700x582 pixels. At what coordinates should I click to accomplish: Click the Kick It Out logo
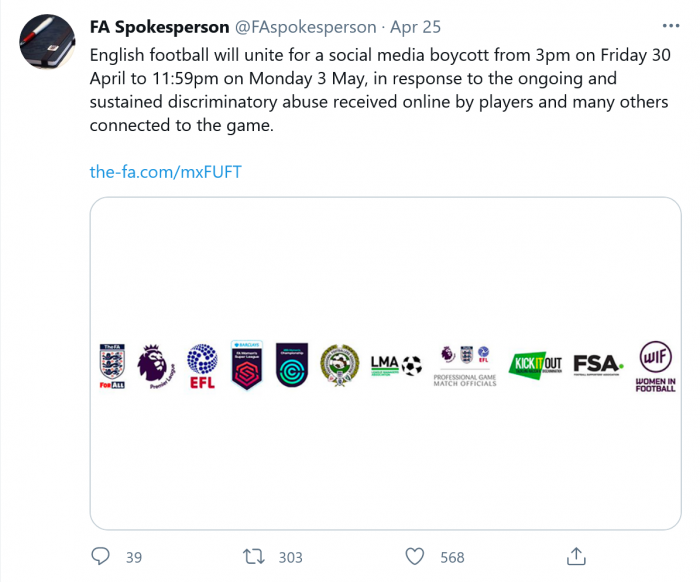[536, 363]
